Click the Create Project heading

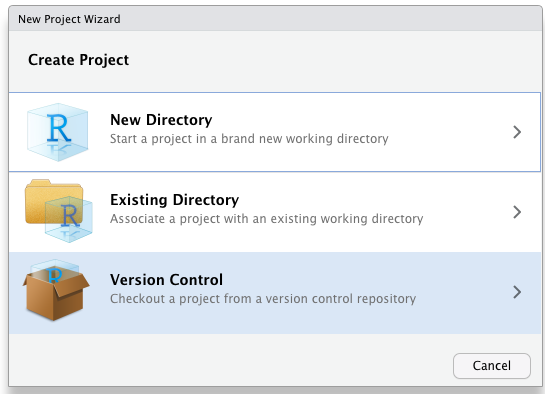(79, 60)
